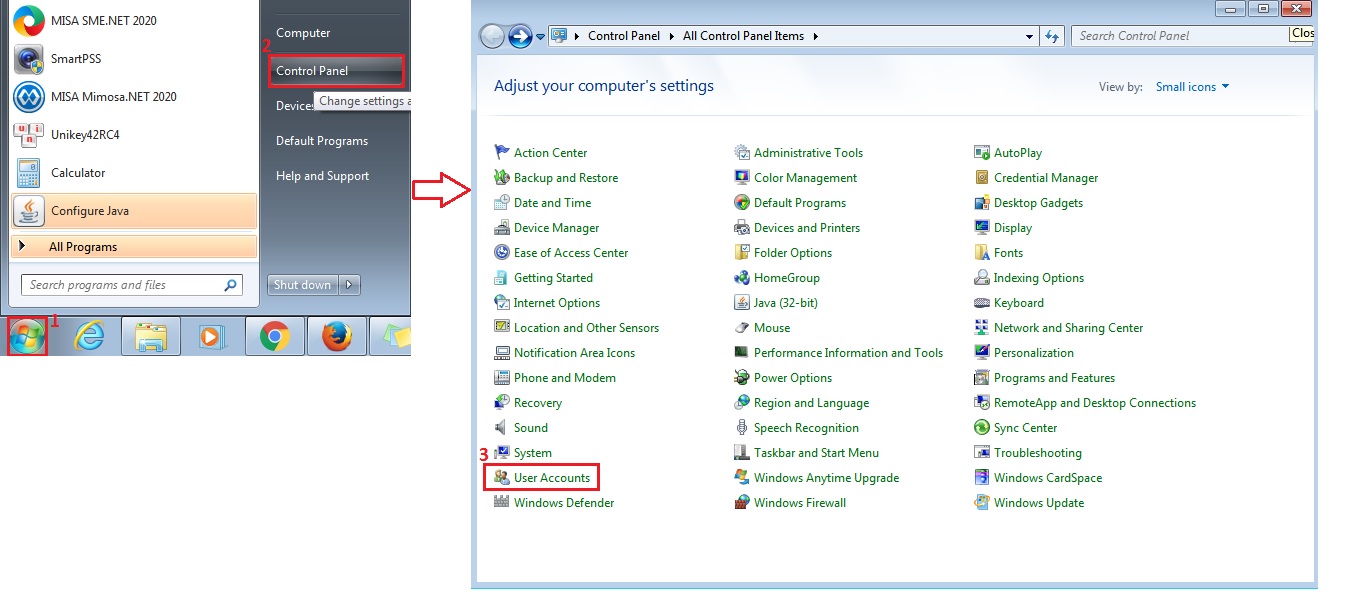Open the Network and Sharing Center link
This screenshot has width=1349, height=598.
(x=1068, y=328)
